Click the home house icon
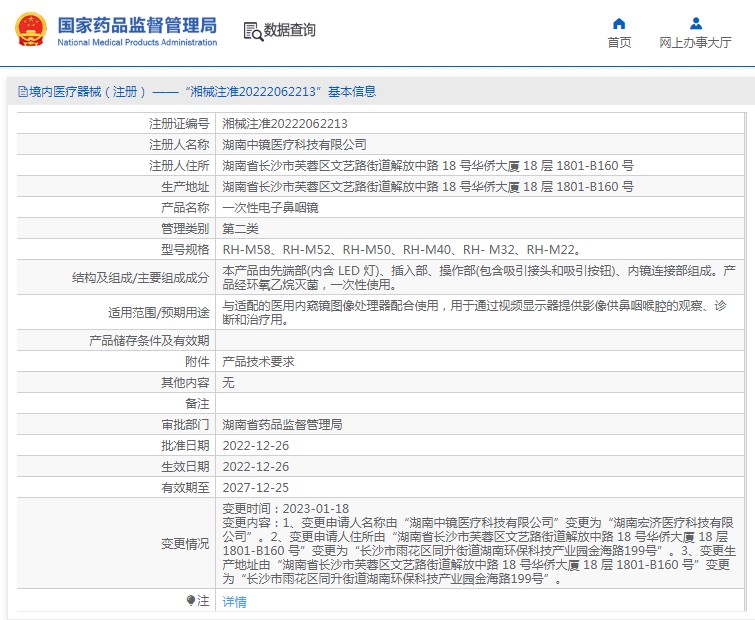This screenshot has height=620, width=755. pyautogui.click(x=619, y=23)
